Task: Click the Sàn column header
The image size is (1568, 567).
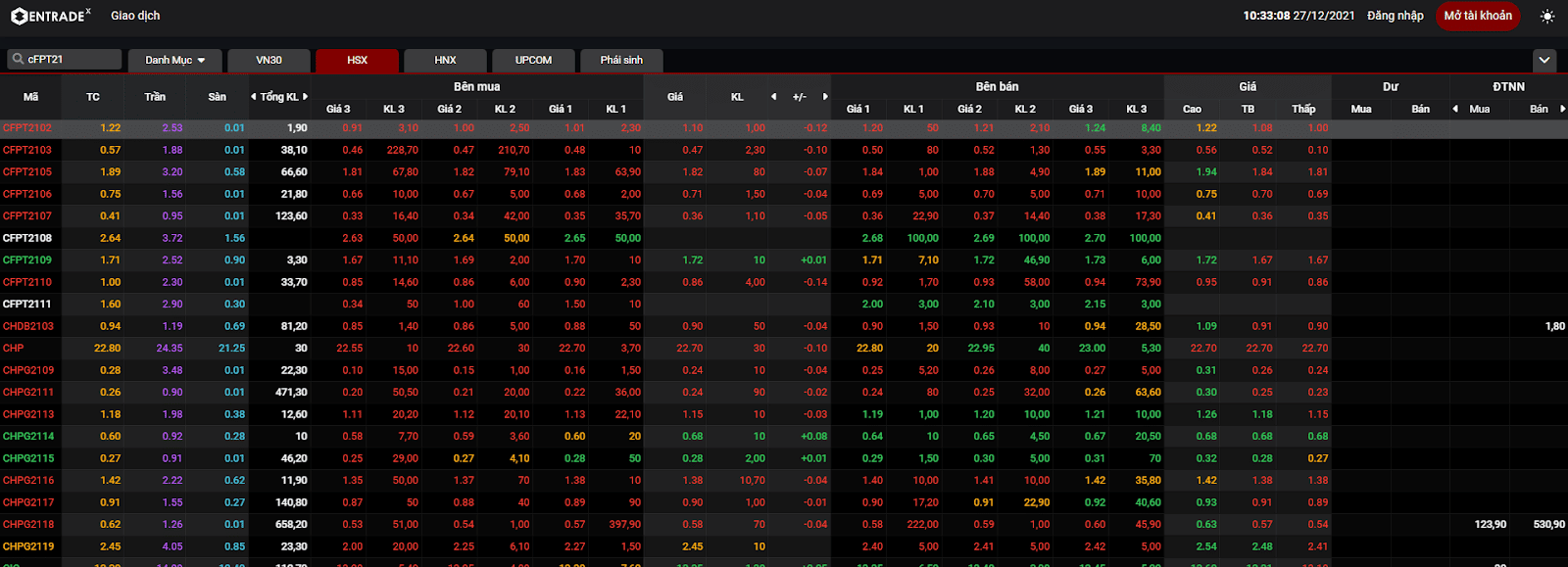Action: pos(218,97)
